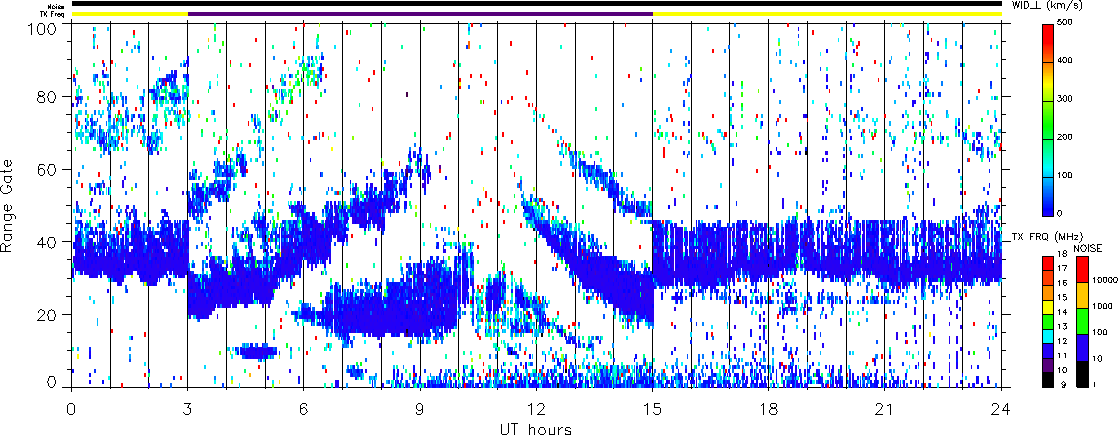Pick dark blue bottom of WID colorbar
The height and width of the screenshot is (435, 1118).
1049,210
